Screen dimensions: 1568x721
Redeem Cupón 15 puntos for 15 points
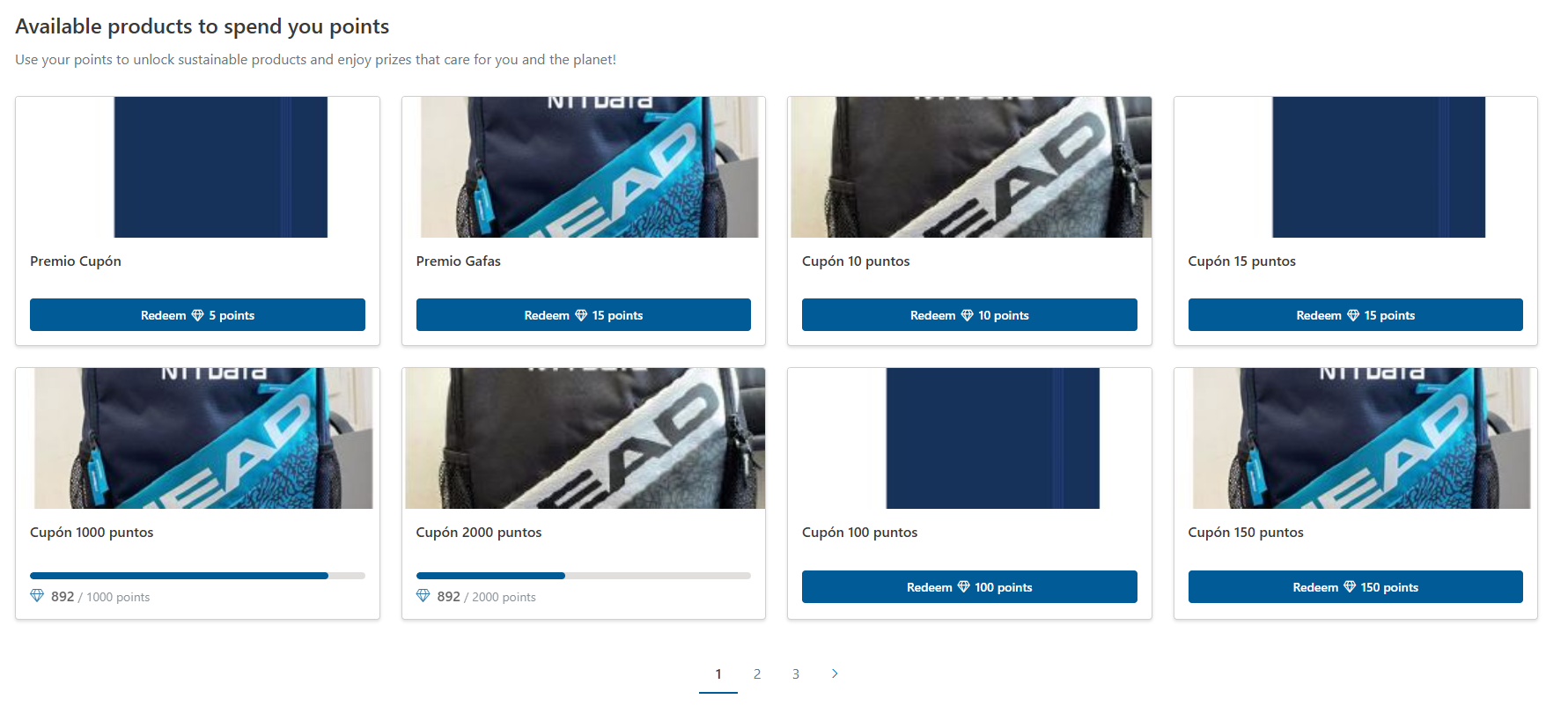click(1355, 315)
